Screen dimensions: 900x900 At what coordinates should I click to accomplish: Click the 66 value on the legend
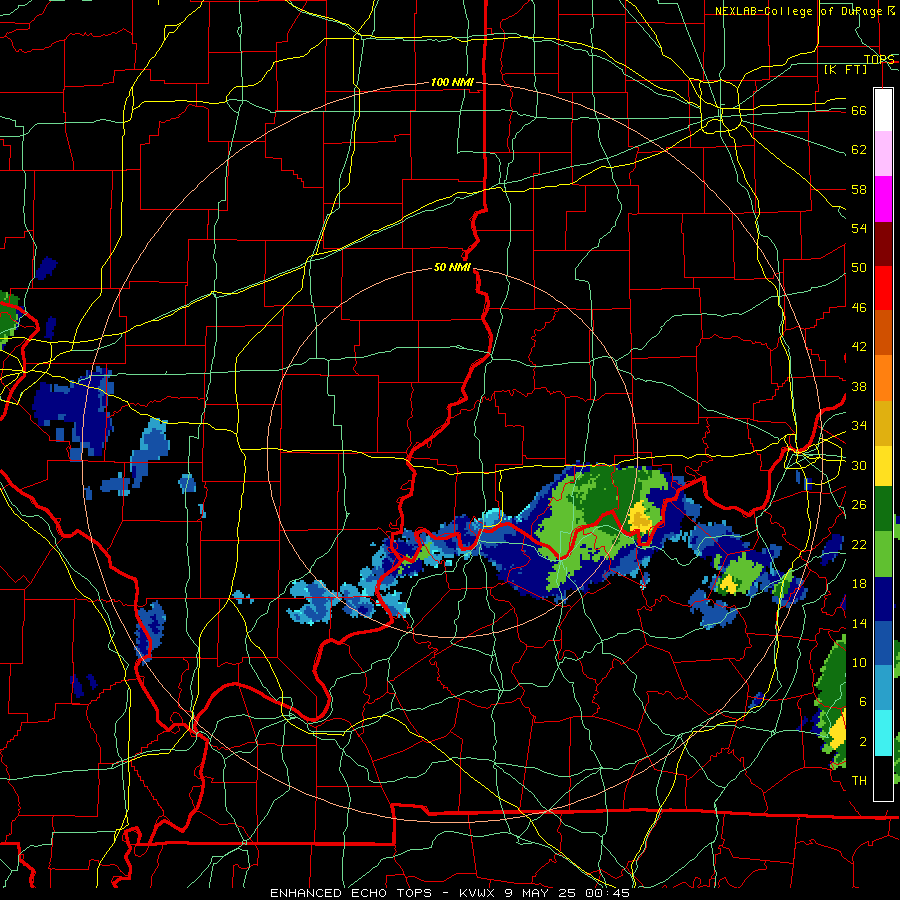tap(859, 111)
